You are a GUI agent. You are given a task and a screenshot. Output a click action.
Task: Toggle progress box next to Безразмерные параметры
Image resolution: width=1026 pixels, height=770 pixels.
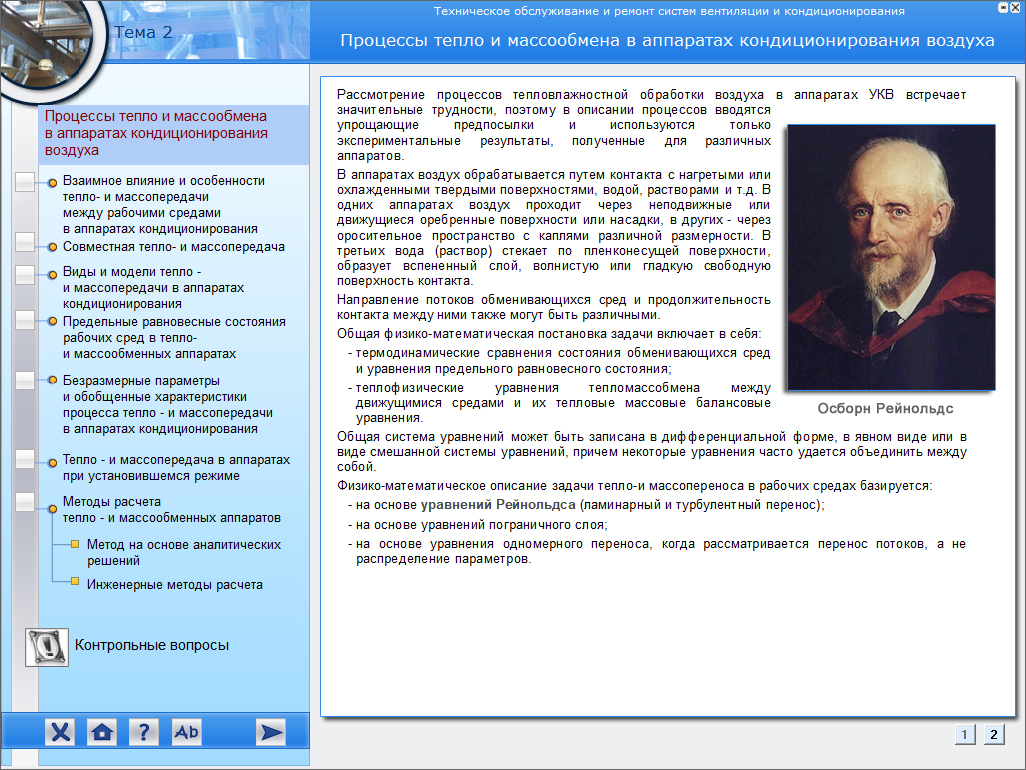click(x=25, y=381)
